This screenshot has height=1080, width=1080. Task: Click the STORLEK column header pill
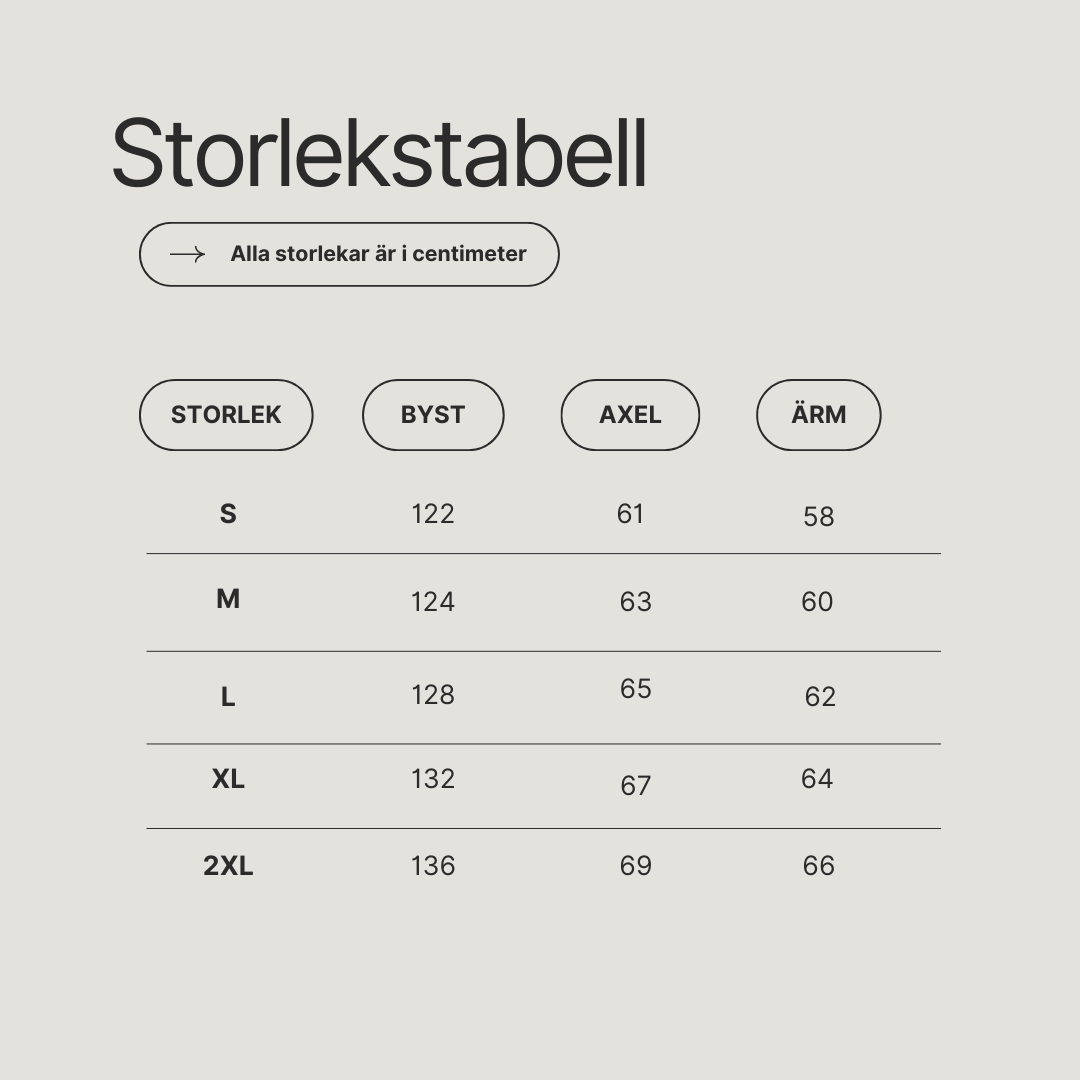(226, 415)
